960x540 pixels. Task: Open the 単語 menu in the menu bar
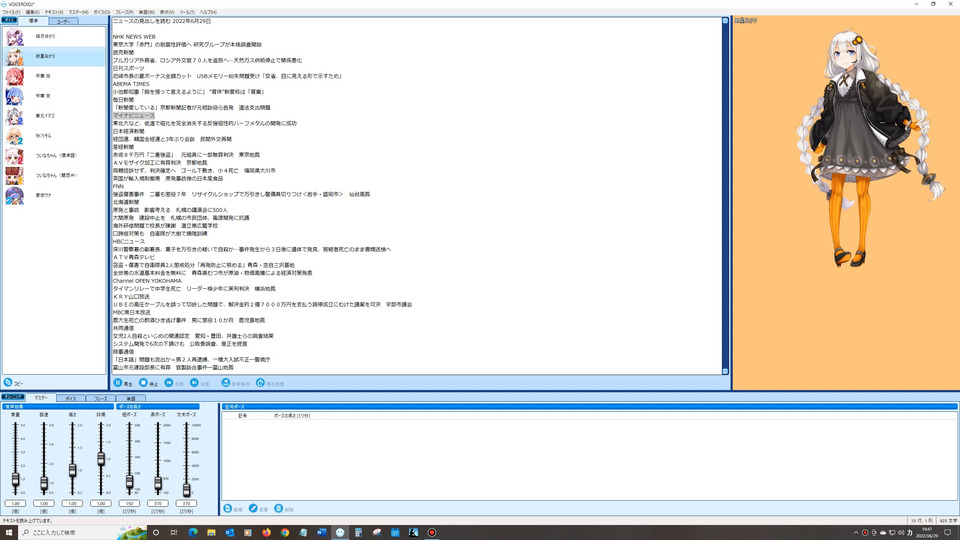point(146,12)
